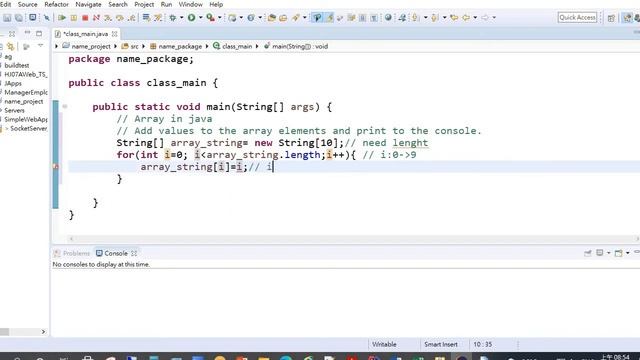The width and height of the screenshot is (640, 360).
Task: Toggle Pin Console icon
Action: click(588, 253)
